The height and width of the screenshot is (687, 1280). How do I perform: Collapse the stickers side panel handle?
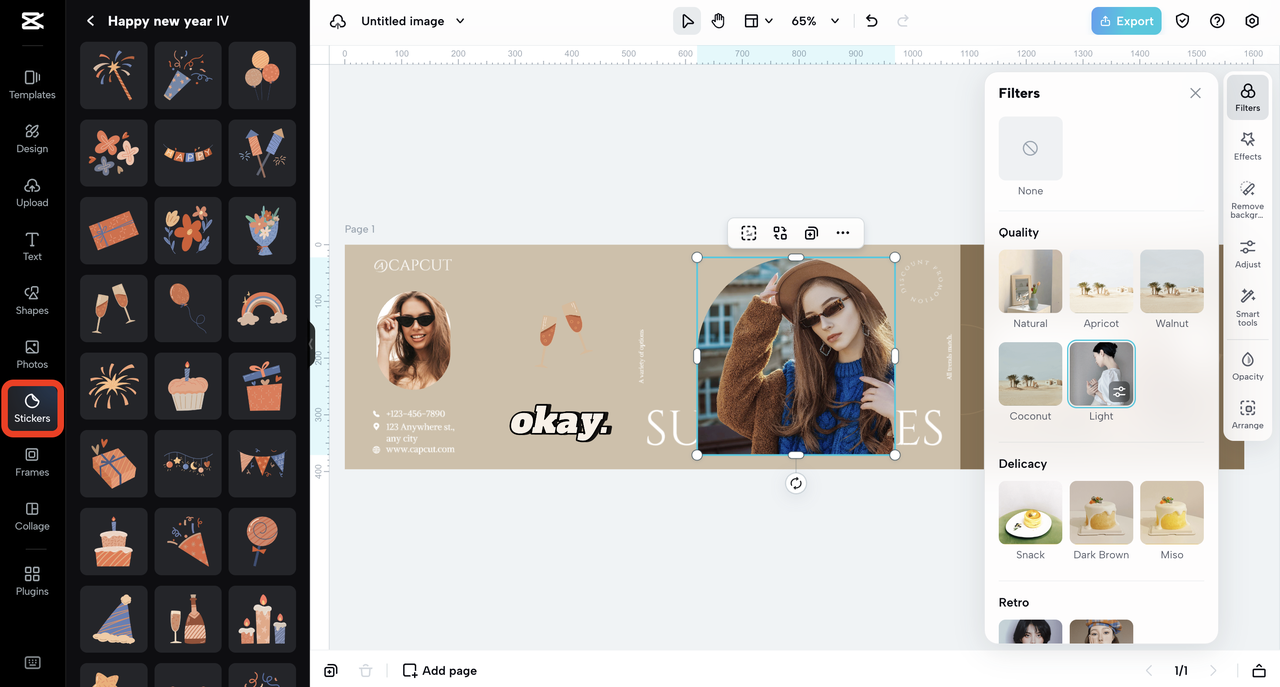(x=311, y=343)
